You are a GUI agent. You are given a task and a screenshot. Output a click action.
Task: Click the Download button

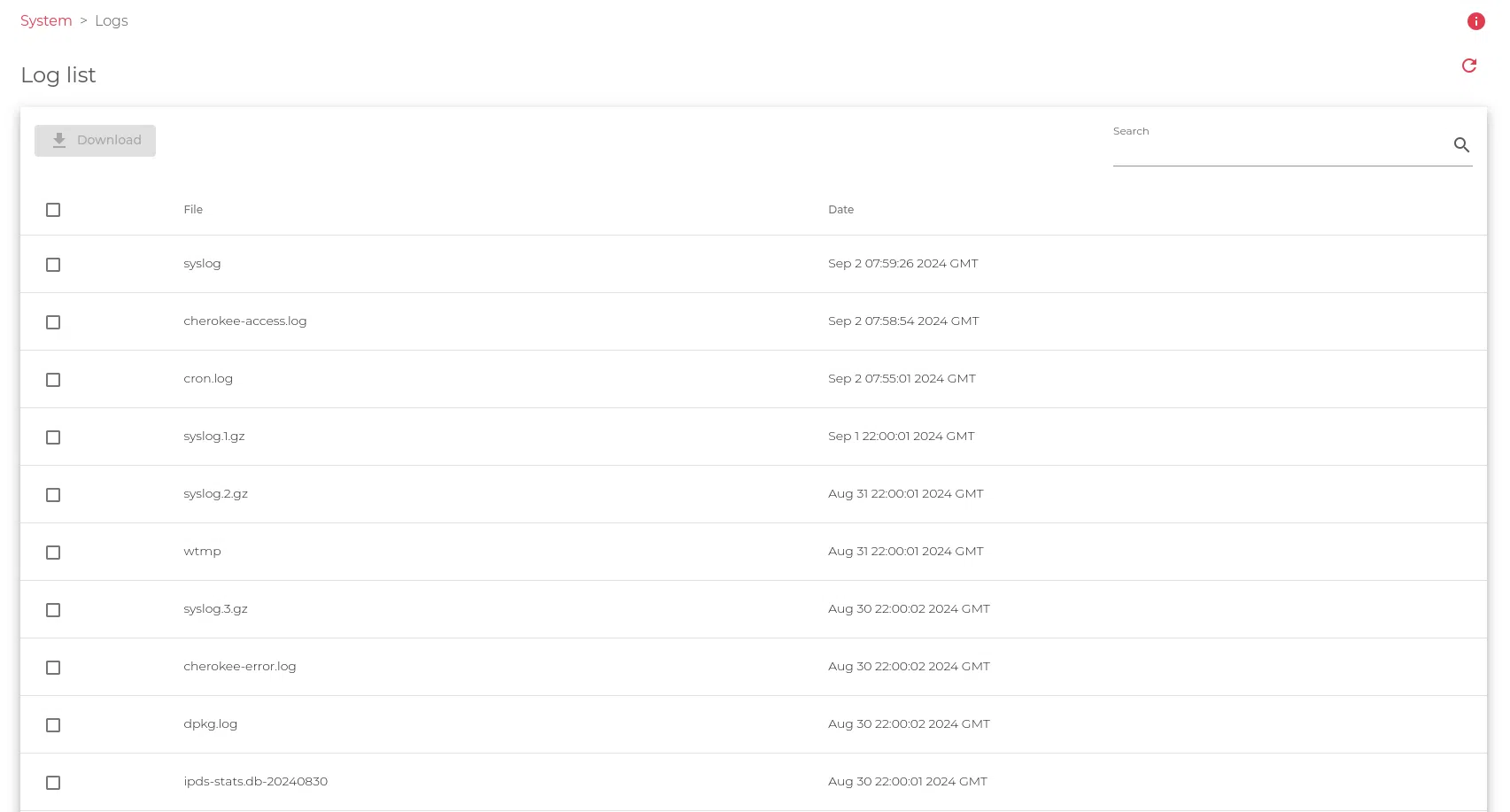click(96, 141)
